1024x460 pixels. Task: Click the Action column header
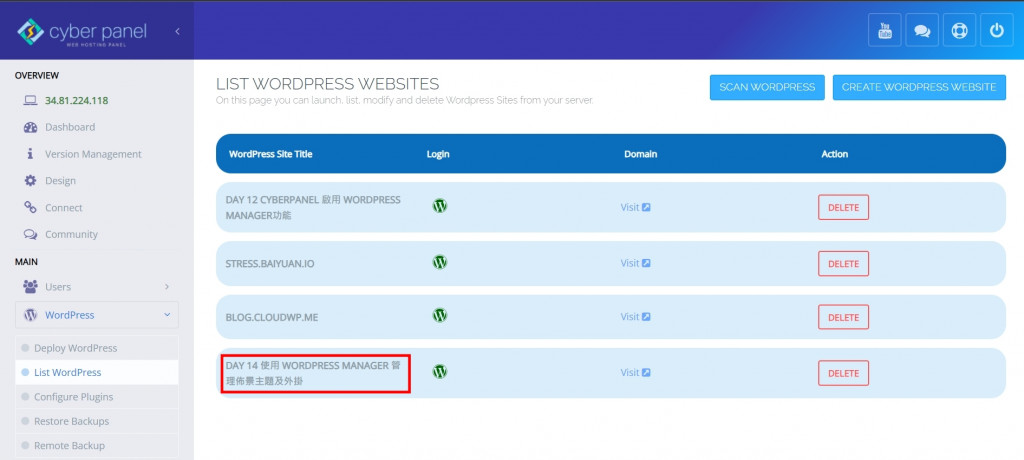pos(835,154)
